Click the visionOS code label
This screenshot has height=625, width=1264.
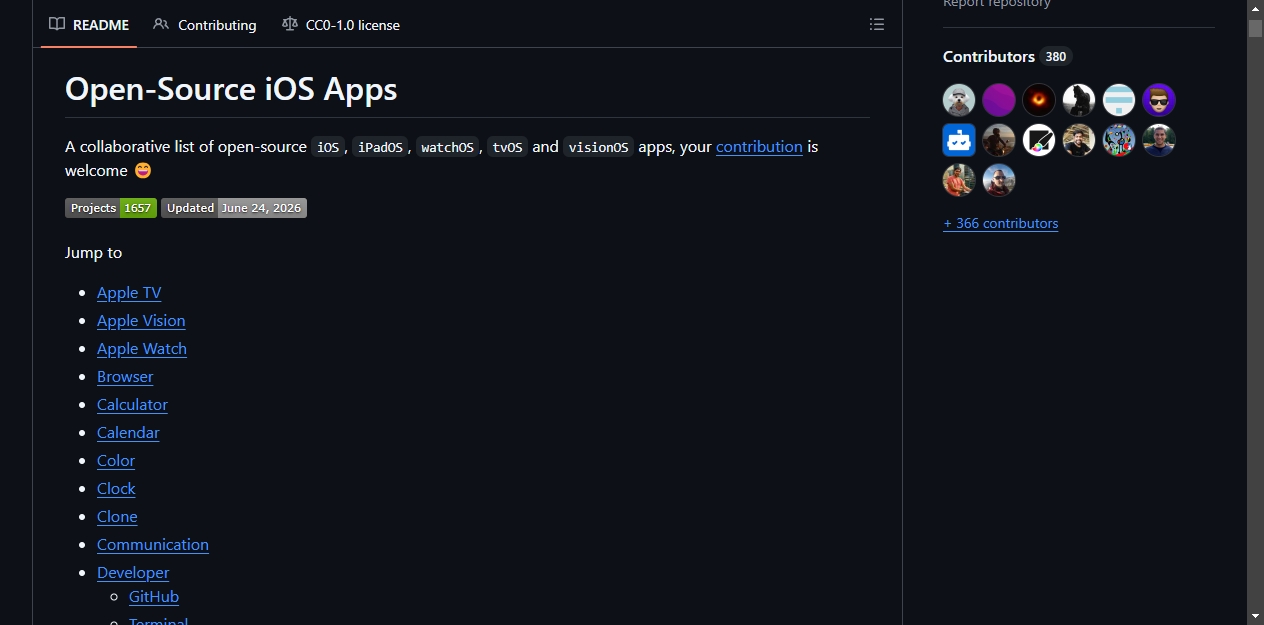pyautogui.click(x=598, y=147)
